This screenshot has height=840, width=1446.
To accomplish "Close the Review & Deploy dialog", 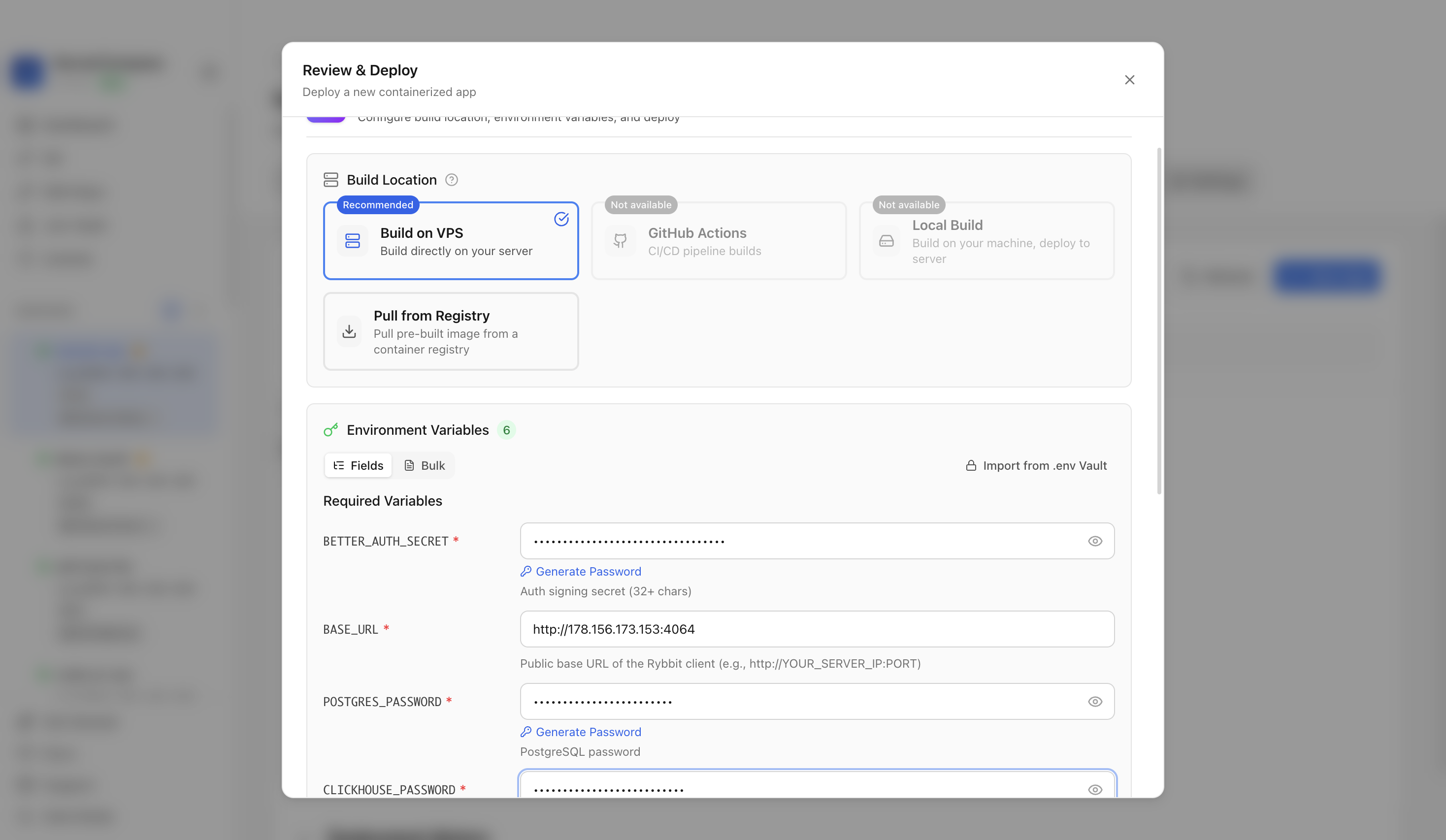I will click(1129, 80).
